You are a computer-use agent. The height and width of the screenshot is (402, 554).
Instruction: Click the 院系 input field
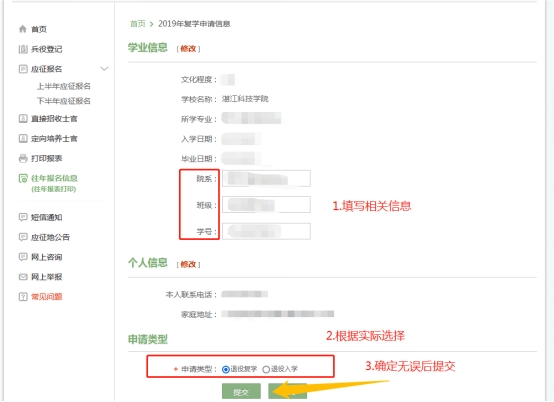click(266, 178)
